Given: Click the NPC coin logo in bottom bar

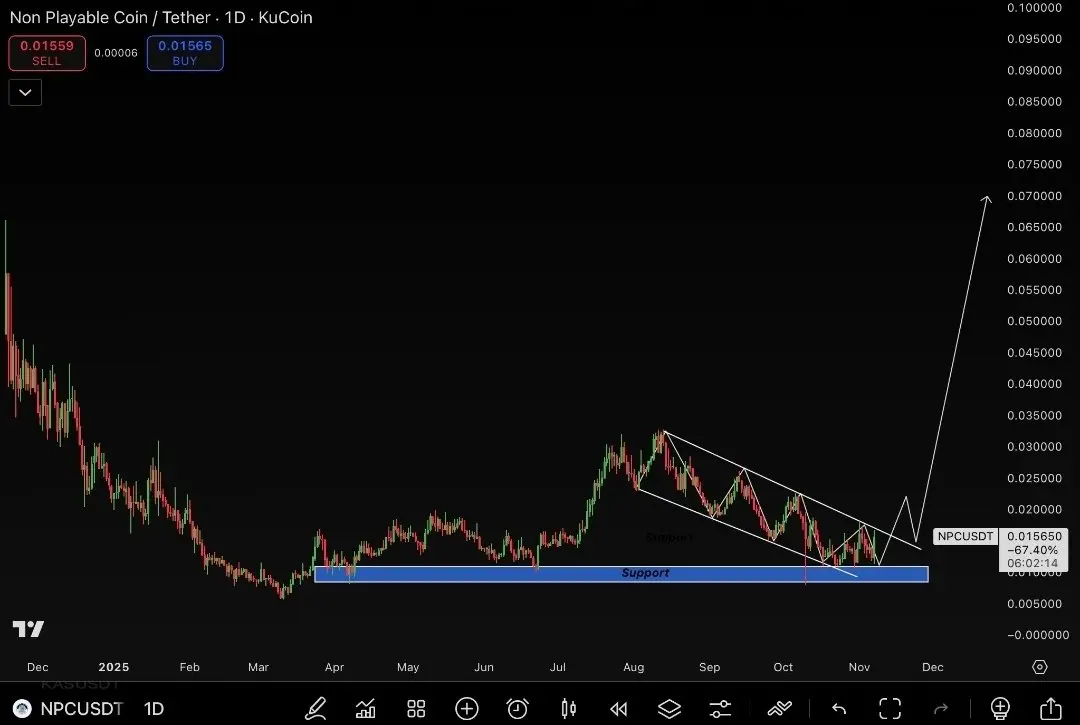Looking at the screenshot, I should point(22,708).
